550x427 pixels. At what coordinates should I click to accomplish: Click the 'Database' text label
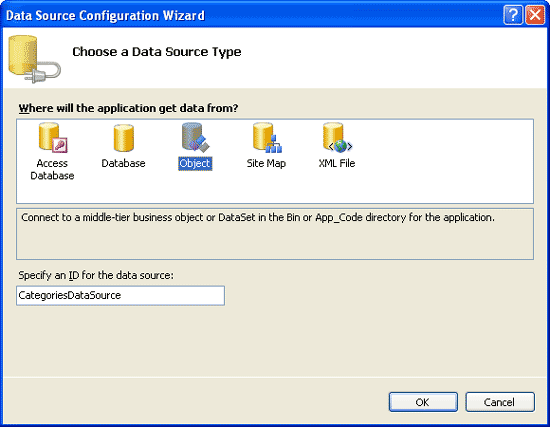(x=123, y=164)
